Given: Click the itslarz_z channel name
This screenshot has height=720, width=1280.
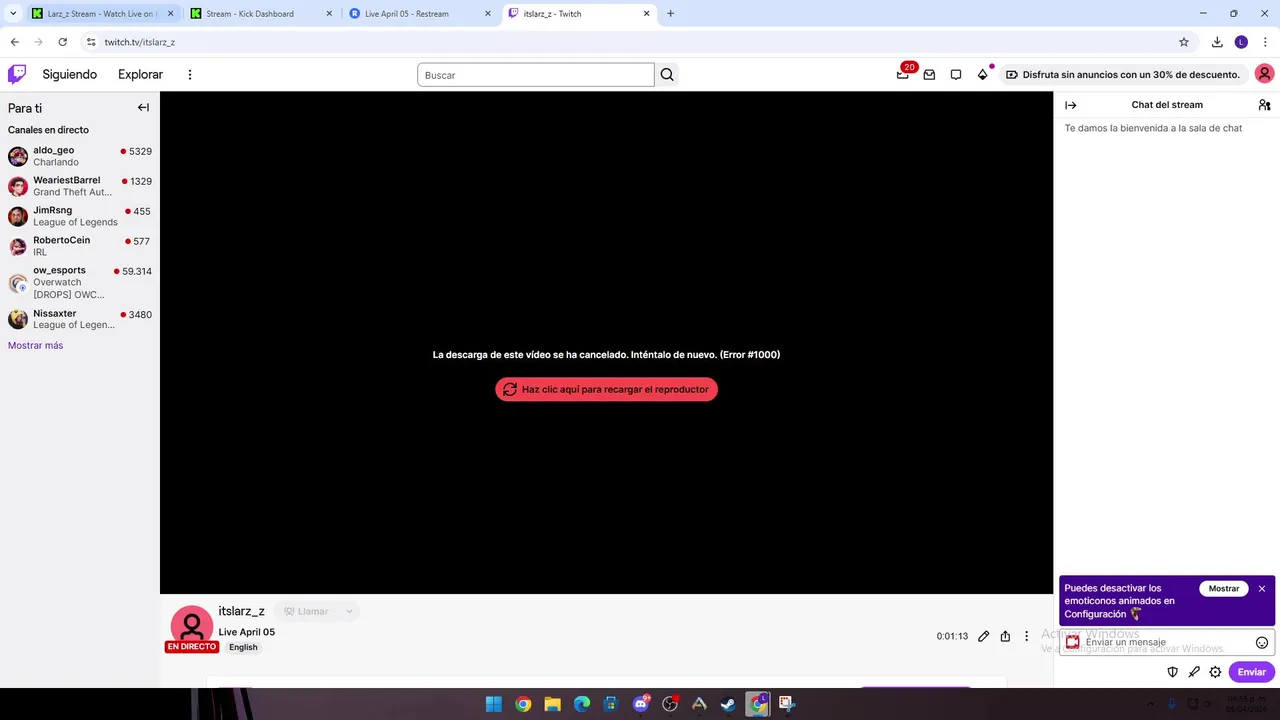Looking at the screenshot, I should (241, 611).
